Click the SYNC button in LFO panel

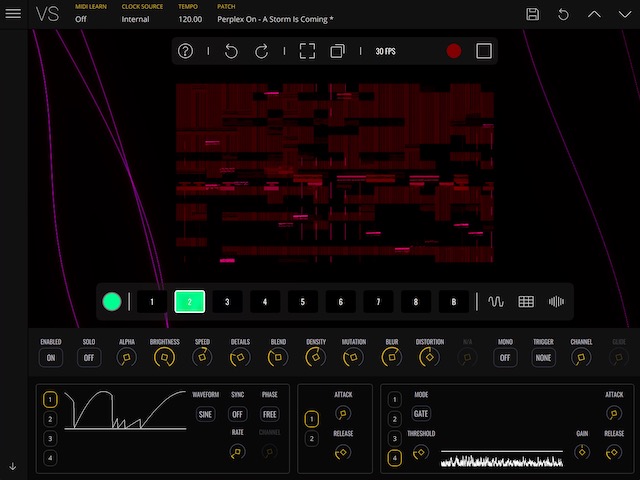click(x=237, y=414)
